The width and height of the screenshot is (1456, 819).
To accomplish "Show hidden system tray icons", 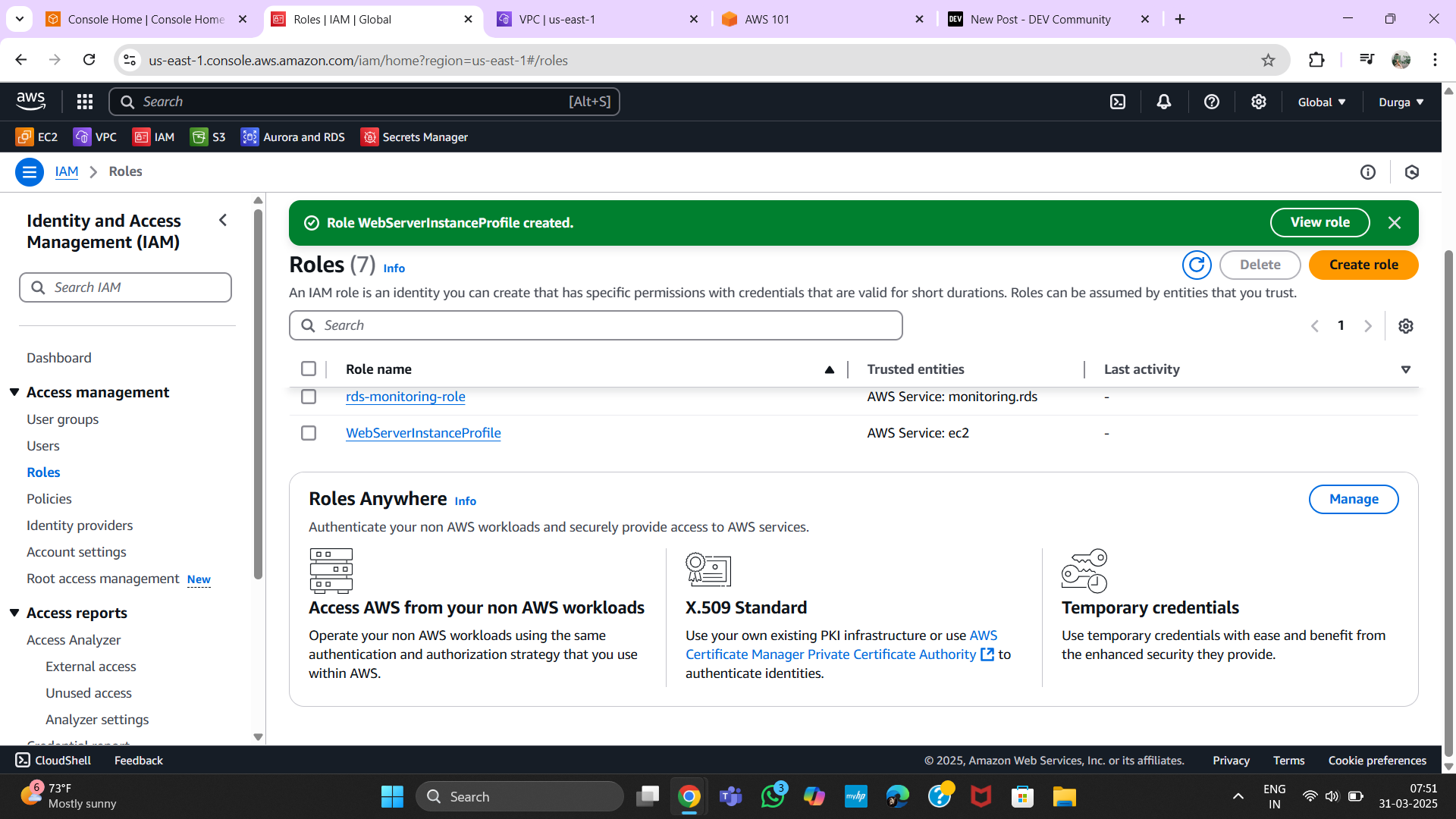I will tap(1238, 796).
